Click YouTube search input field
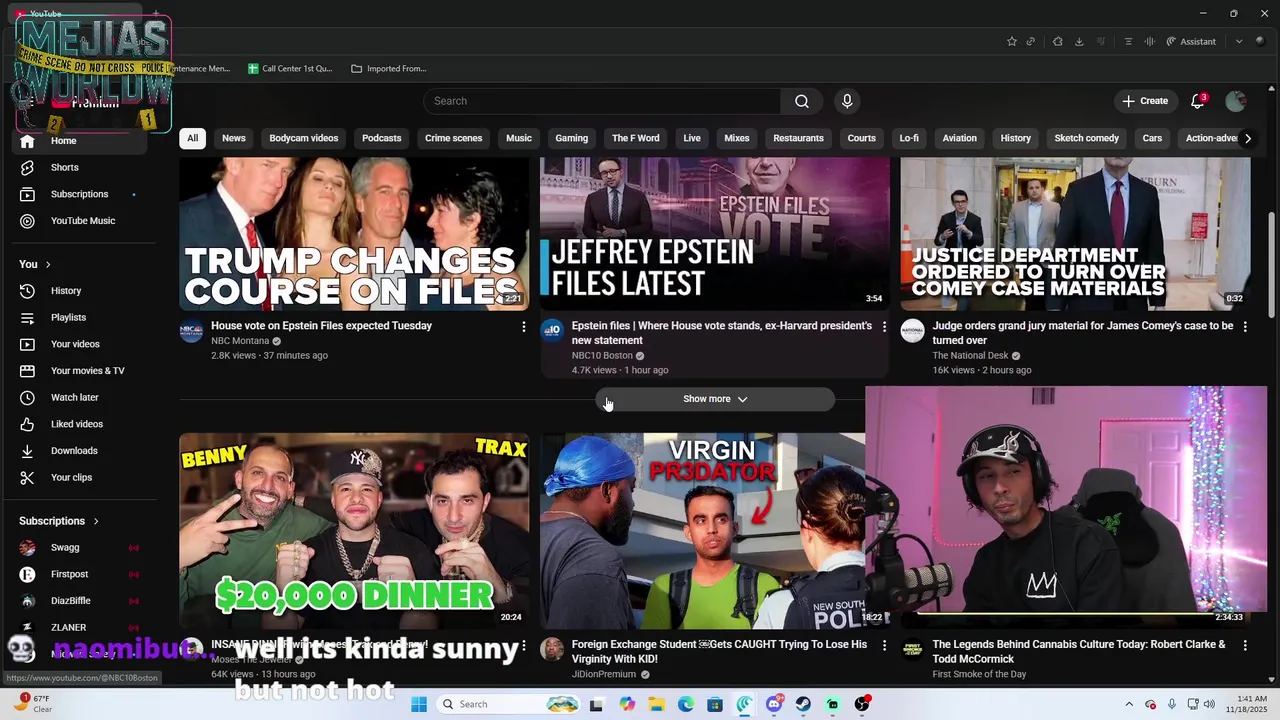The height and width of the screenshot is (720, 1280). [602, 101]
